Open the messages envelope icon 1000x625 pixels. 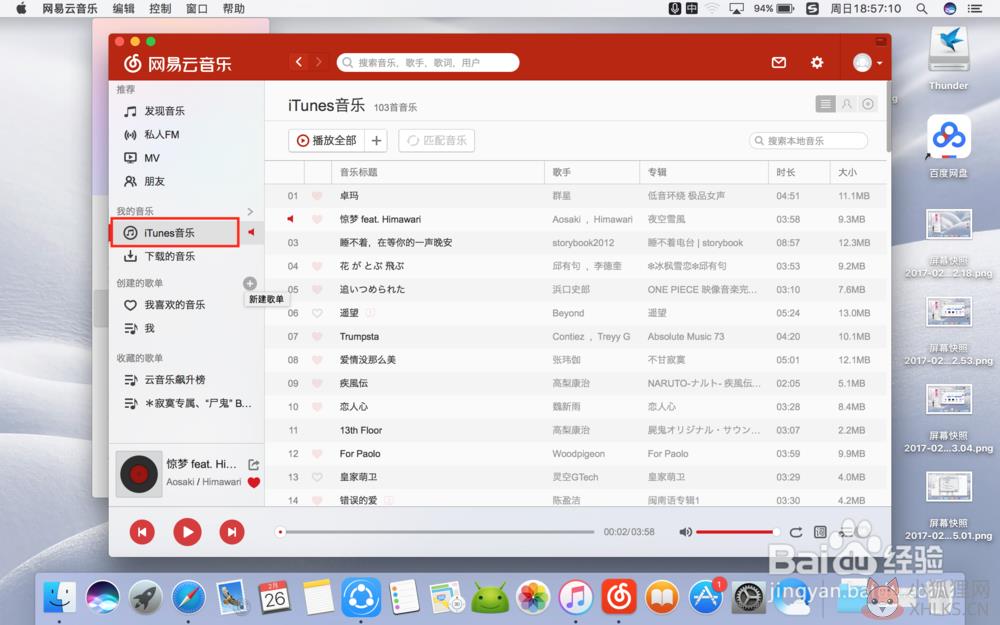point(779,62)
